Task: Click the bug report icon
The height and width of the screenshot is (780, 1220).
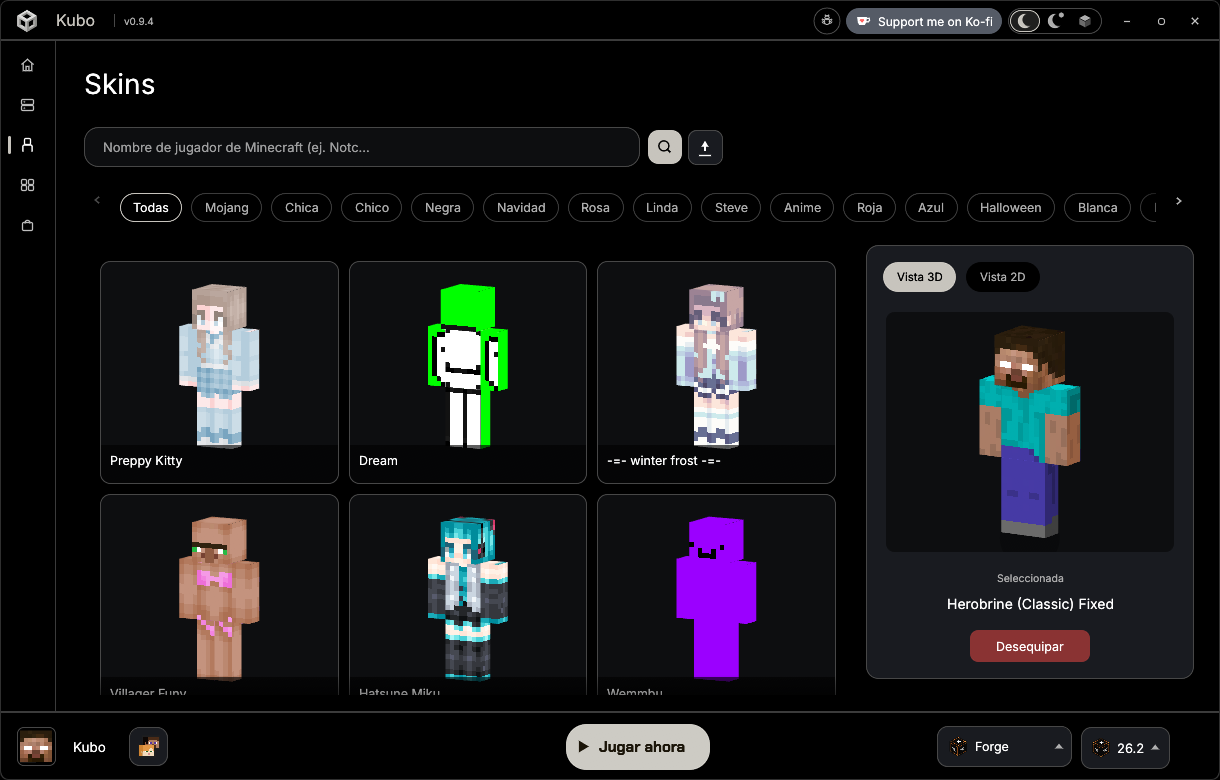Action: click(x=827, y=21)
